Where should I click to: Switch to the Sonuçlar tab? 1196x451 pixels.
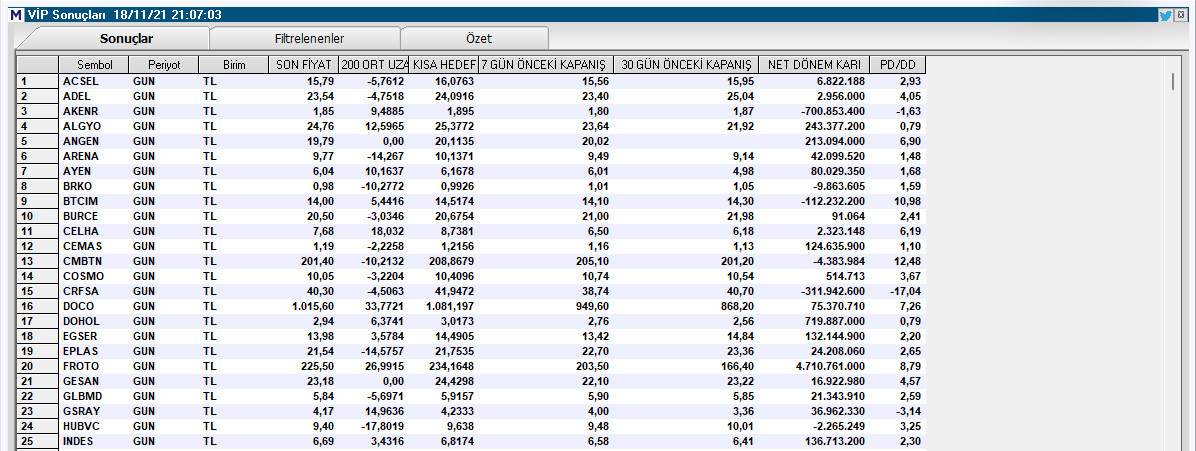127,38
